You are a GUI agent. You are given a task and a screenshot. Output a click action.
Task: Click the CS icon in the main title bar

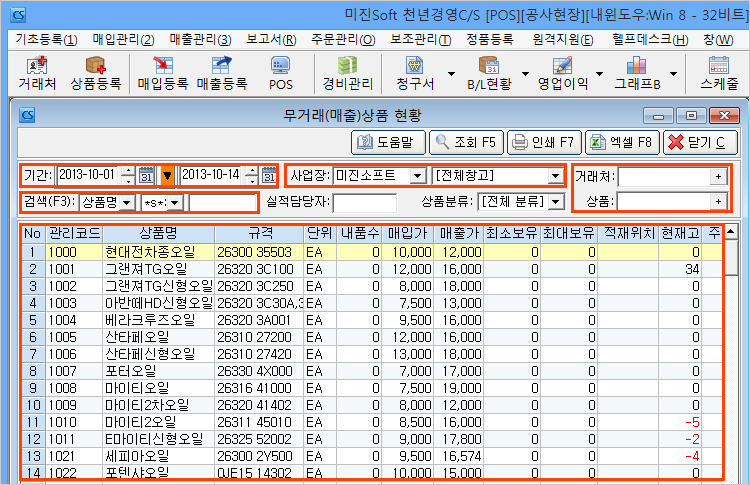pos(18,15)
